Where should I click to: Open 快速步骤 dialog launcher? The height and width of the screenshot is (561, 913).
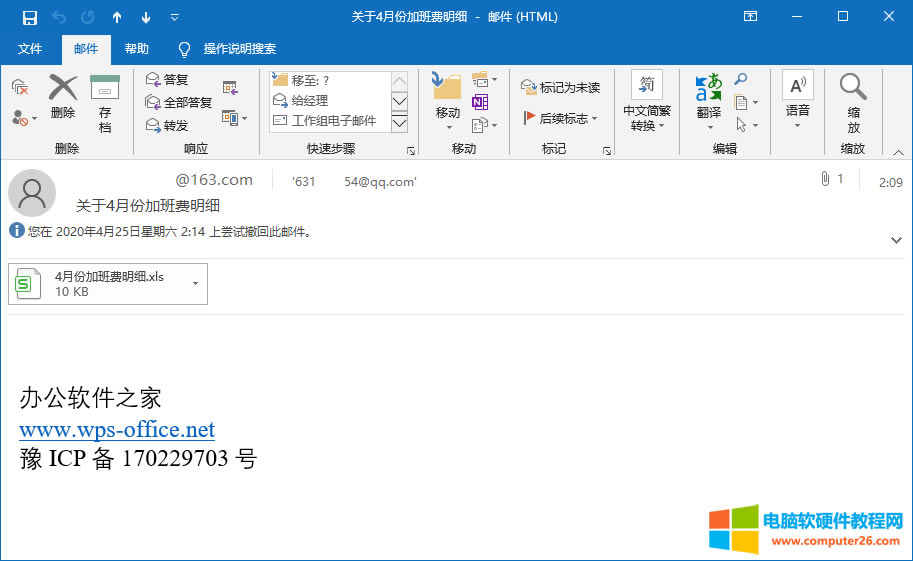pyautogui.click(x=411, y=151)
